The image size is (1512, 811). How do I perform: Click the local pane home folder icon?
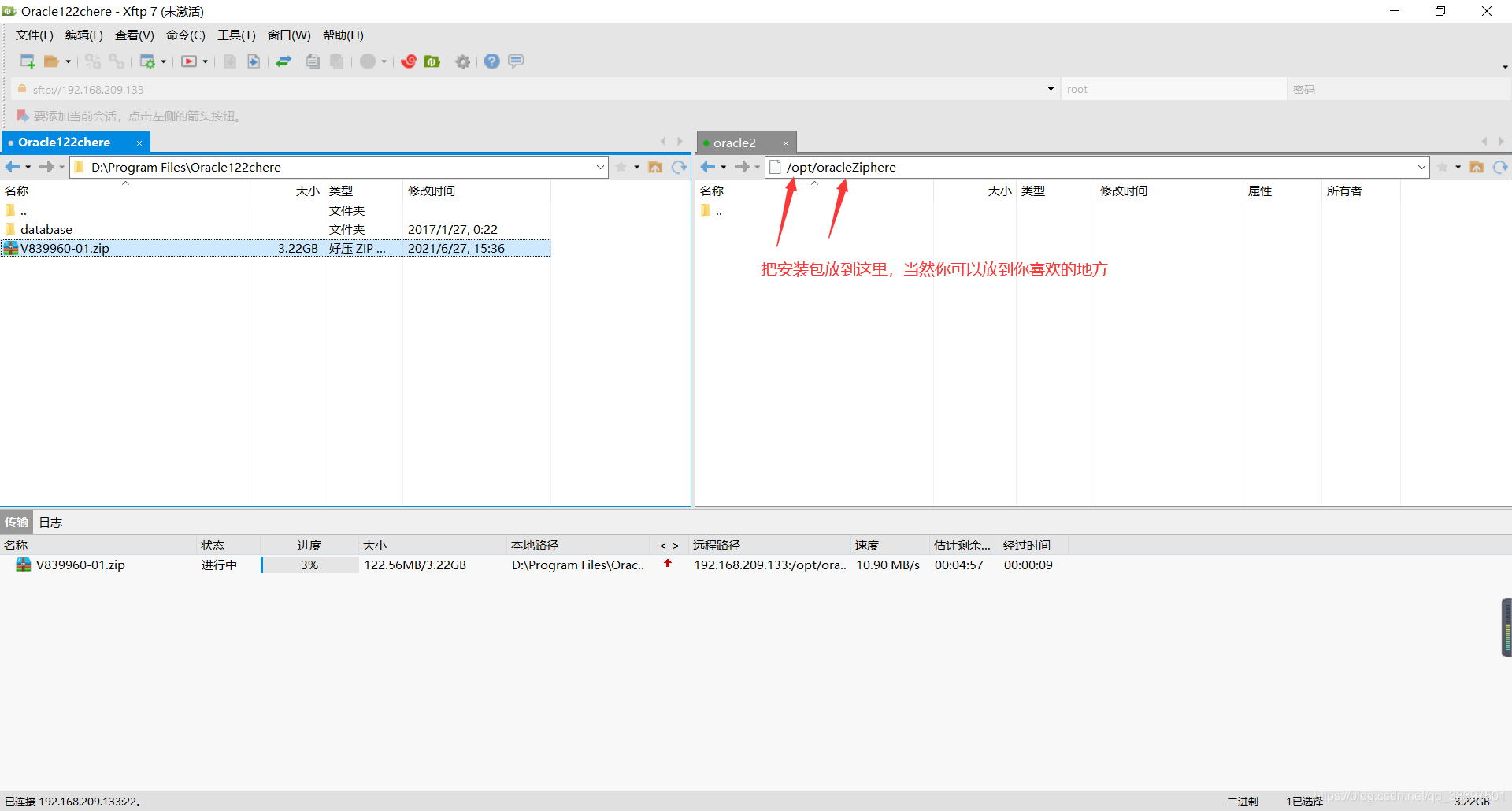click(655, 167)
